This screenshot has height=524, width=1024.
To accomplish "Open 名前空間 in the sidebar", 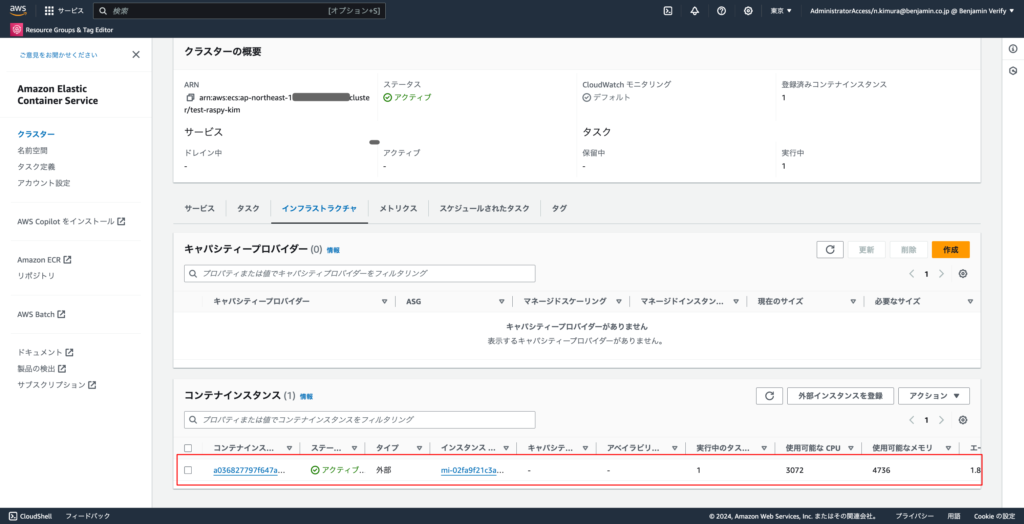I will click(x=32, y=150).
